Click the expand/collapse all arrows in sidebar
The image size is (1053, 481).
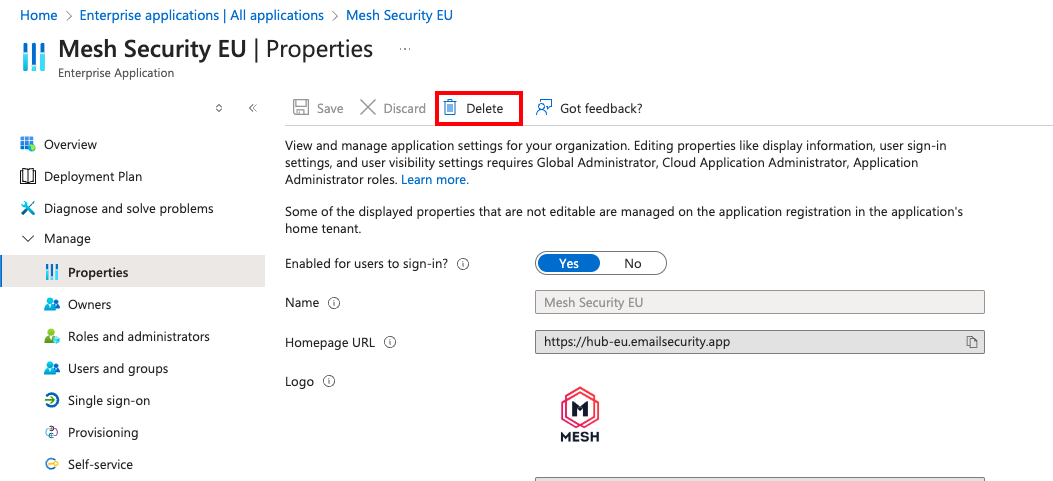219,108
